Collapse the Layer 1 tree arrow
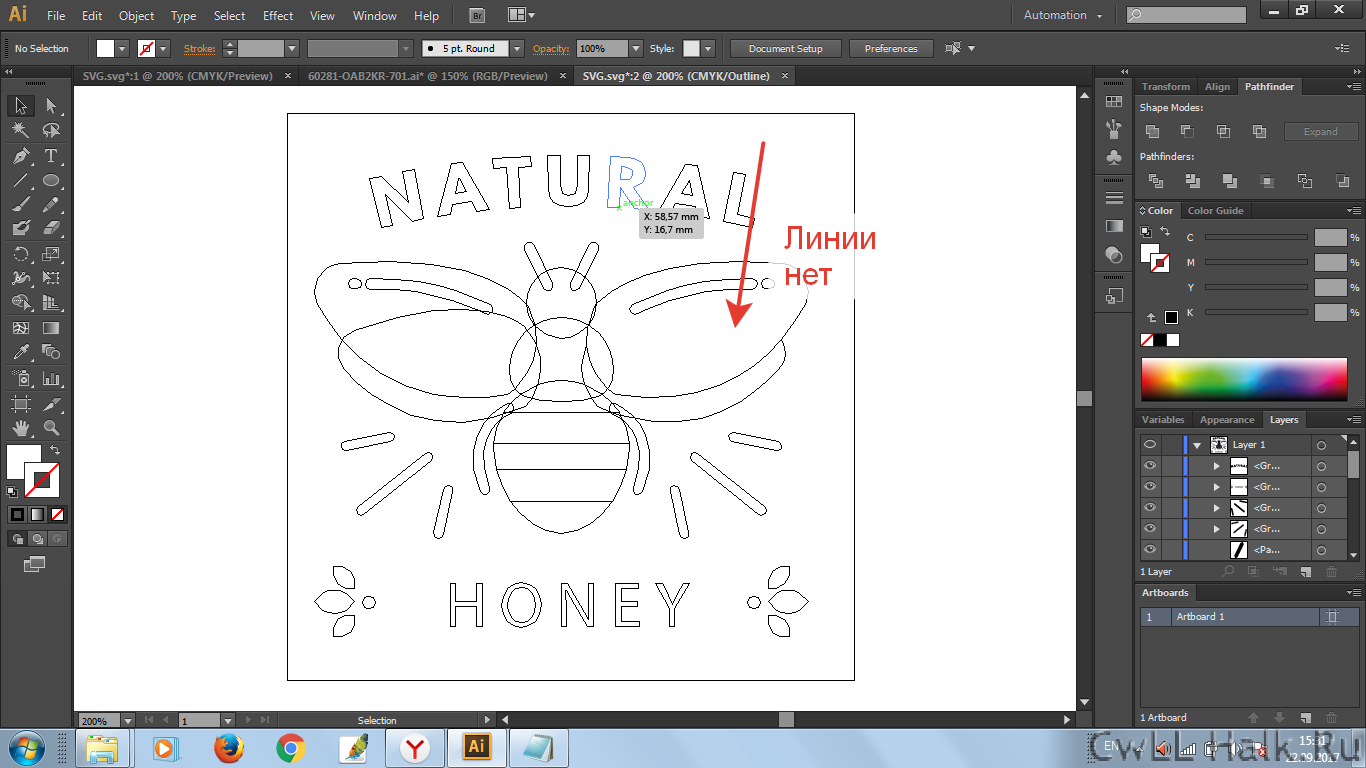Screen dimensions: 1366x768 click(1197, 445)
